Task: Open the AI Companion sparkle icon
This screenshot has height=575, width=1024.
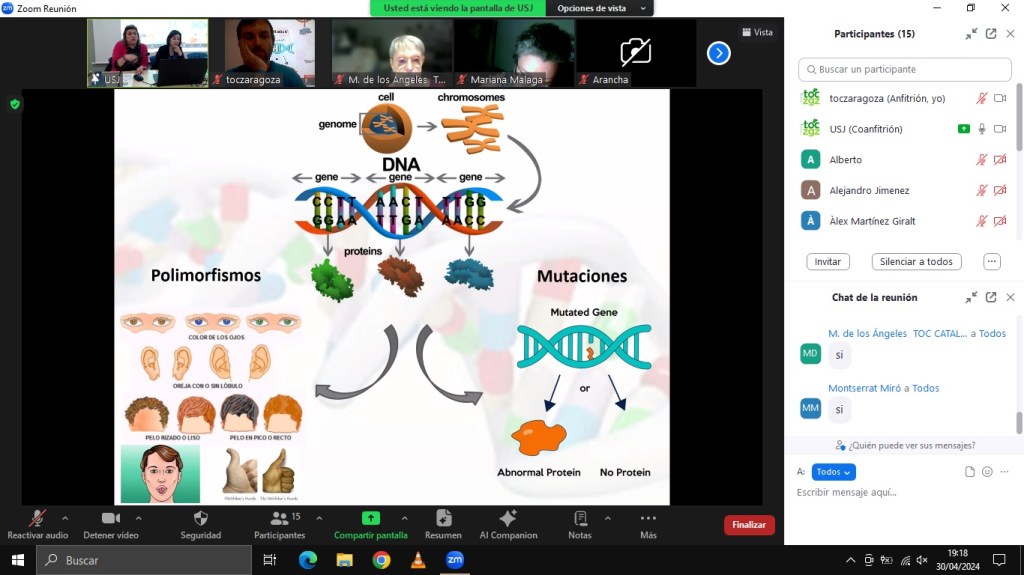Action: [x=507, y=519]
